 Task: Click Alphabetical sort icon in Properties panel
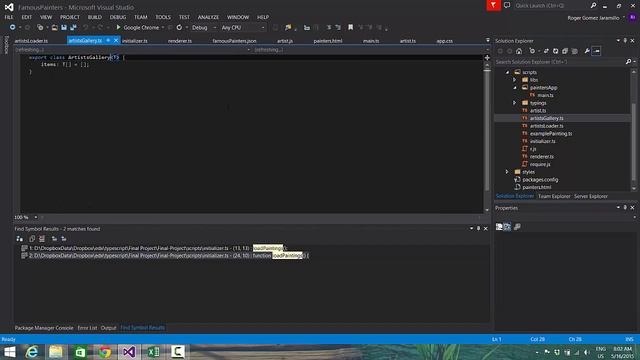[x=507, y=227]
